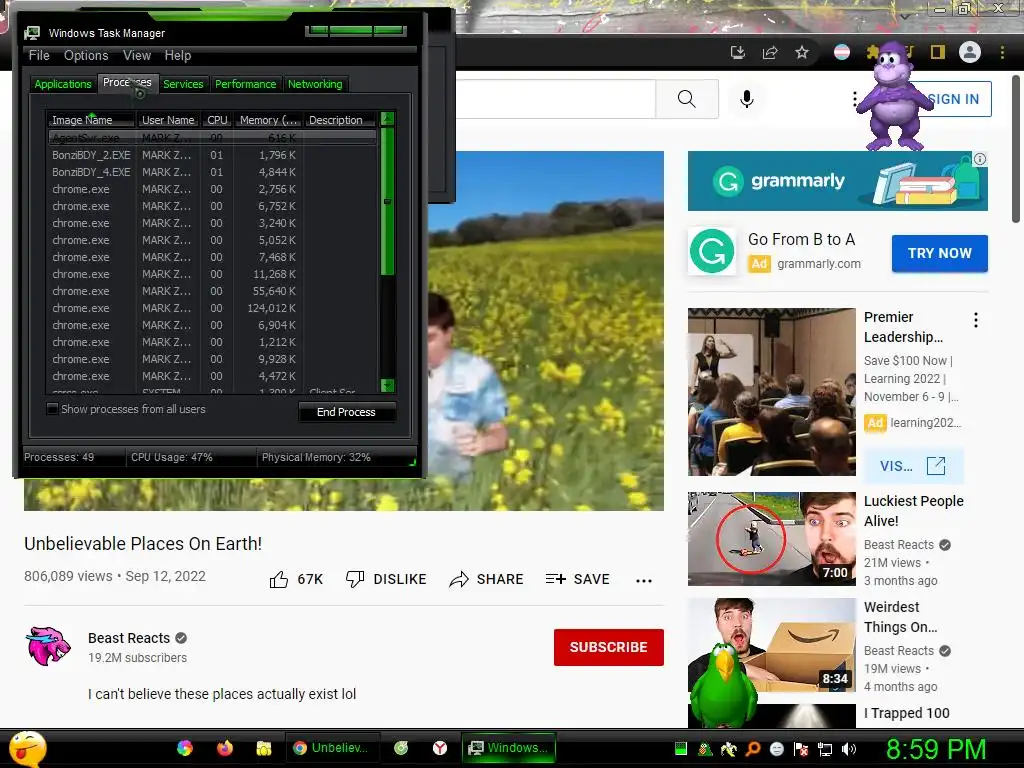Click the green process list scrollbar thumb
The image size is (1024, 768).
[387, 201]
